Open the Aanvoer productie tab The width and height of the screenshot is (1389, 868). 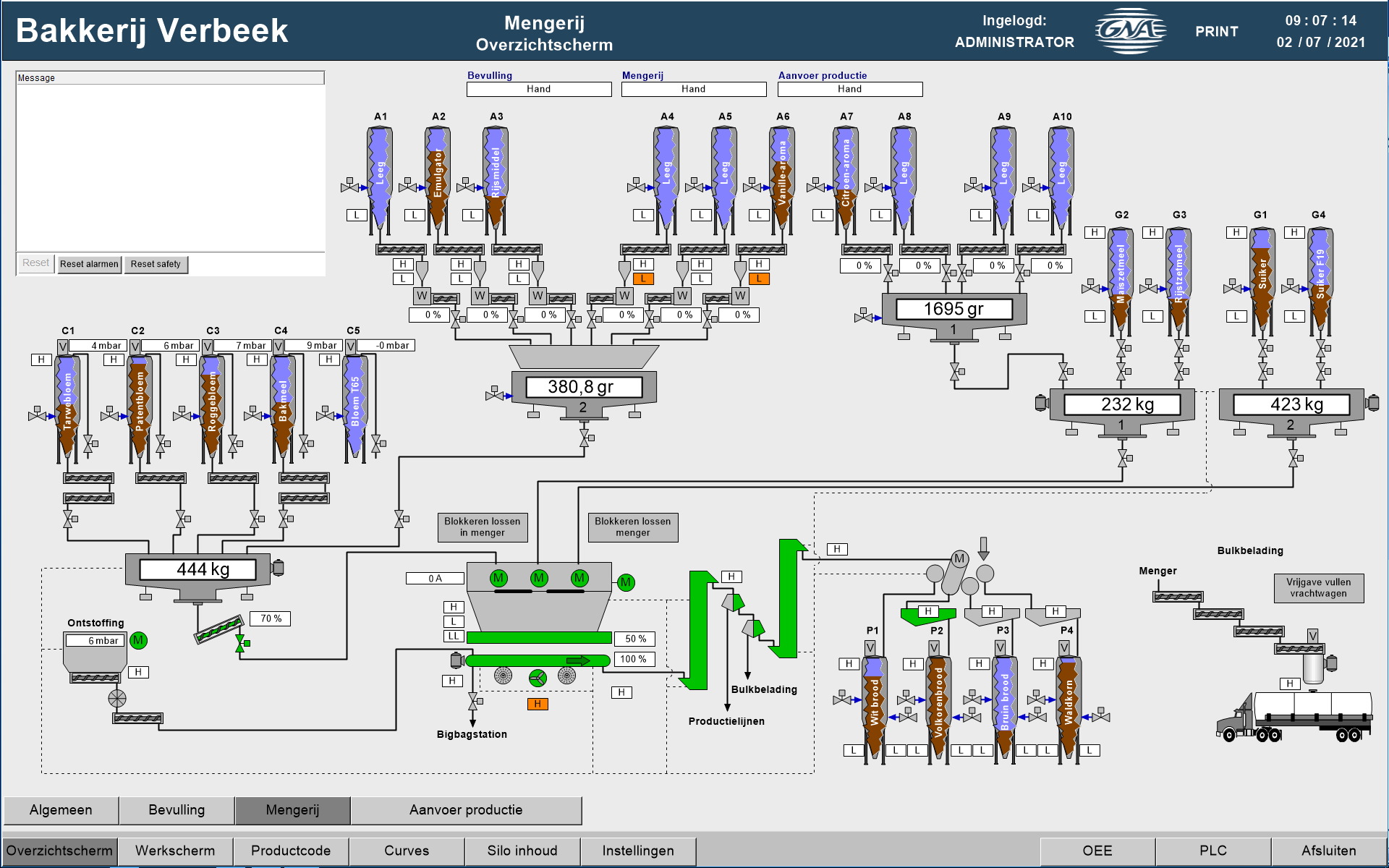(466, 810)
